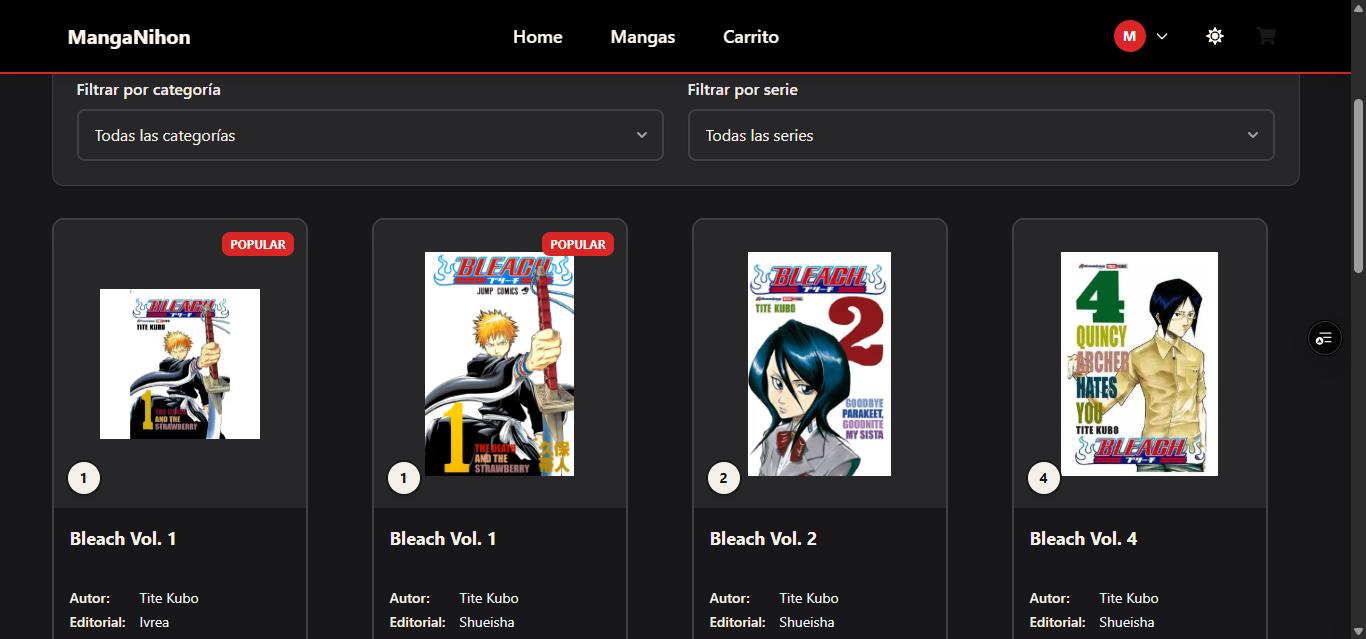The width and height of the screenshot is (1366, 639).
Task: Open the Home nav item
Action: pos(538,37)
